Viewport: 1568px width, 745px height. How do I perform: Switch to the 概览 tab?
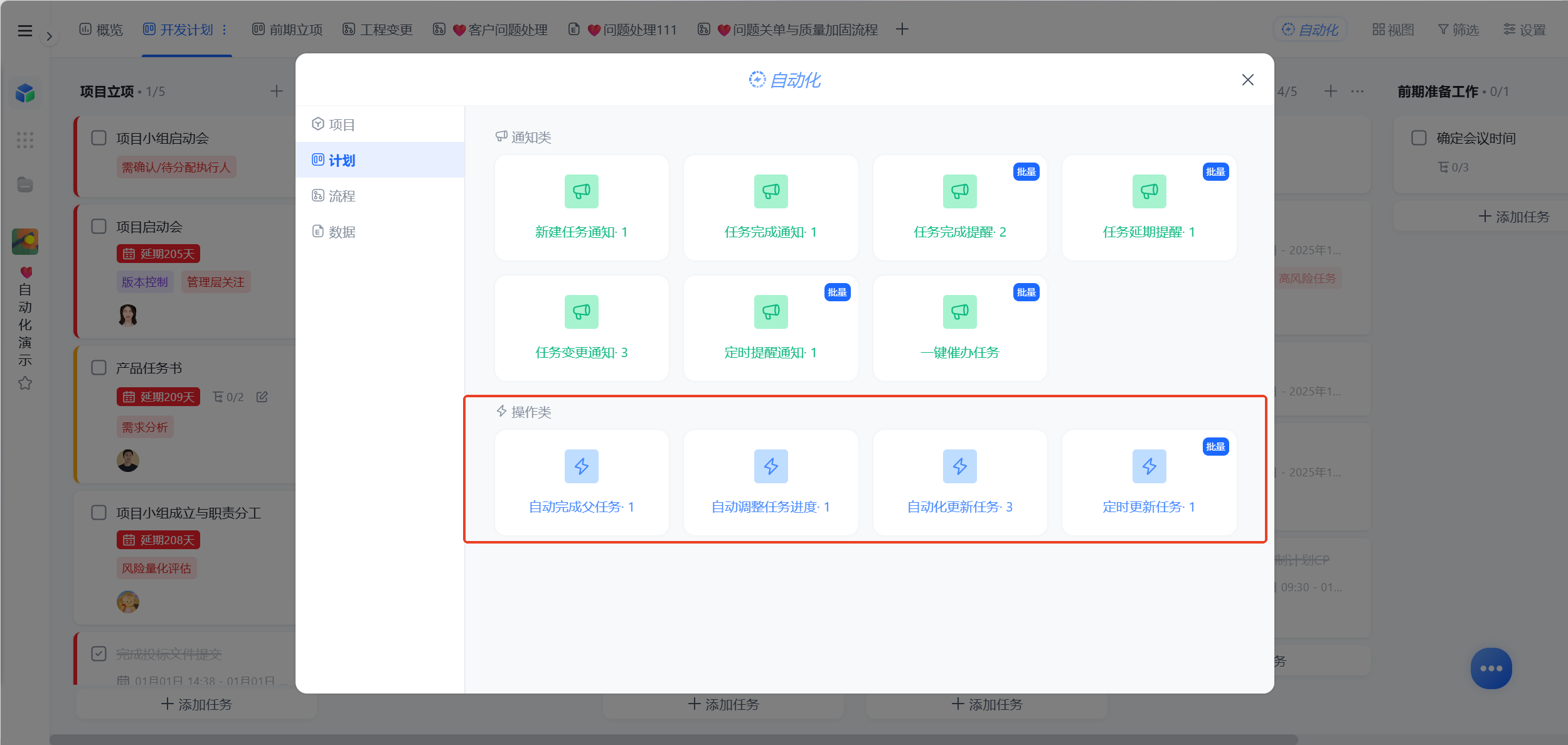[x=101, y=29]
